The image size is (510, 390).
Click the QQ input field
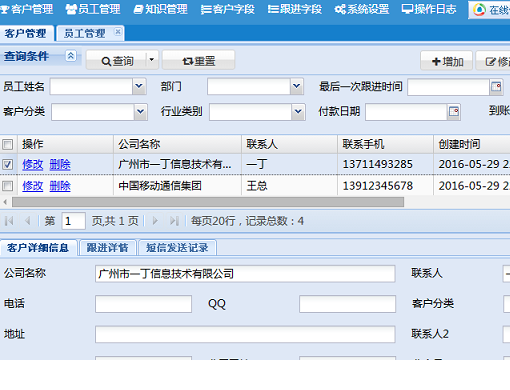(347, 304)
